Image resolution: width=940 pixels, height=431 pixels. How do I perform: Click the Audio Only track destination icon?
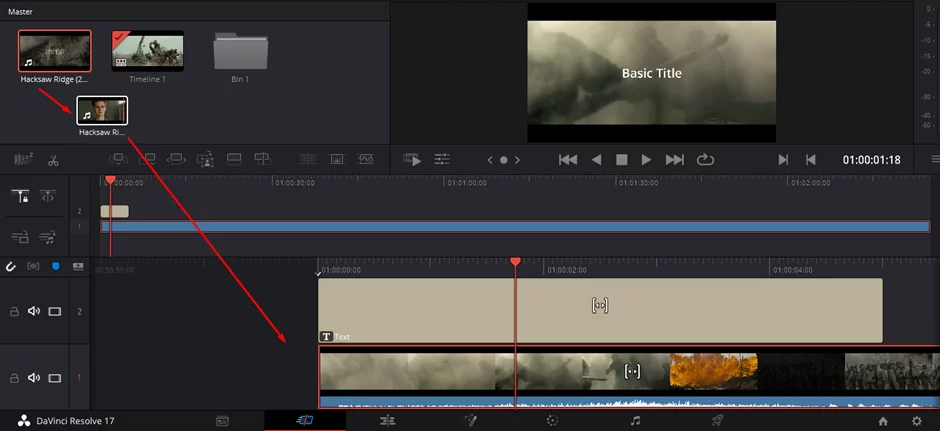coord(48,237)
